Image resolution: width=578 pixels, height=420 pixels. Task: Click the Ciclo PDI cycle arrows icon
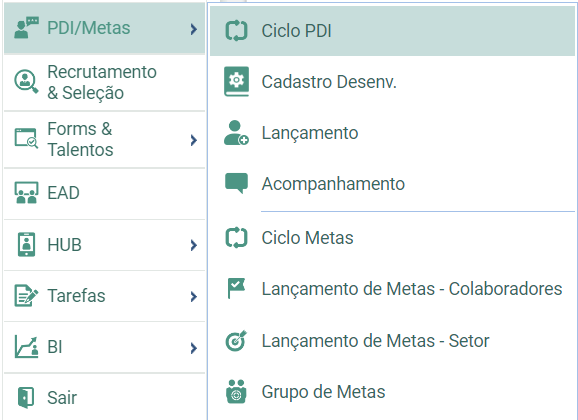pyautogui.click(x=236, y=31)
